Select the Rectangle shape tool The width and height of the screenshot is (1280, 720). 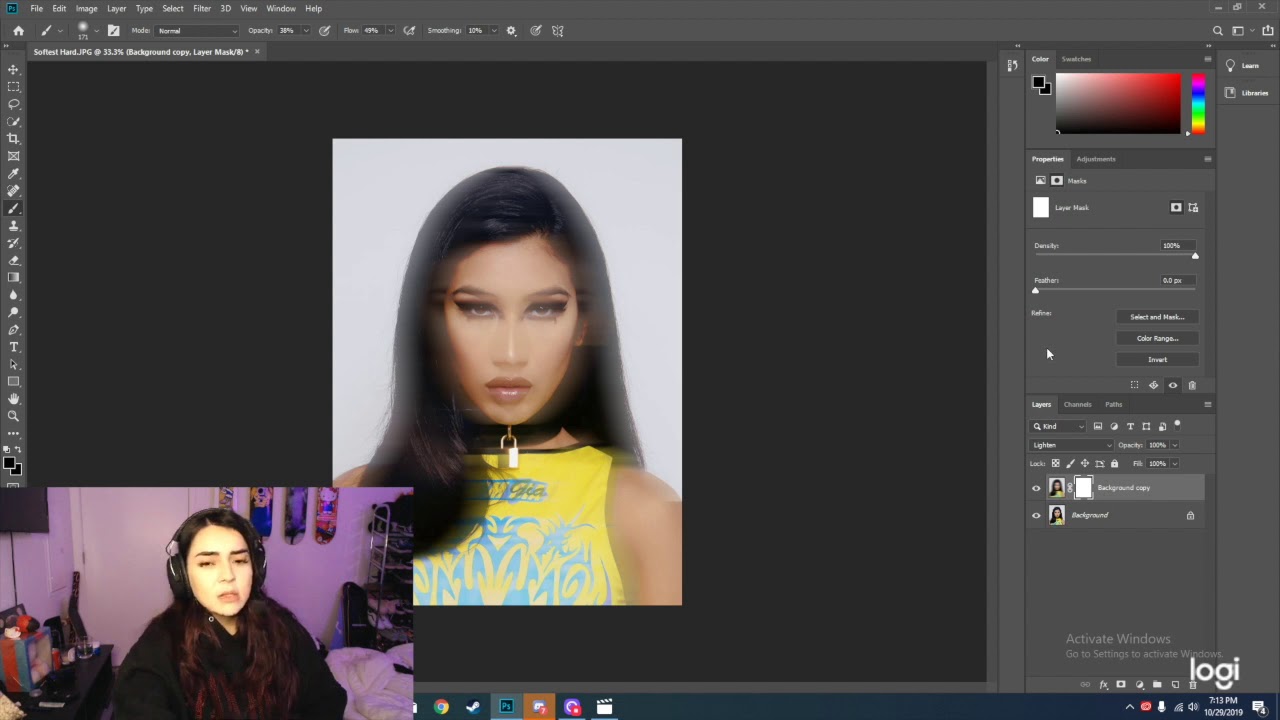pyautogui.click(x=14, y=382)
